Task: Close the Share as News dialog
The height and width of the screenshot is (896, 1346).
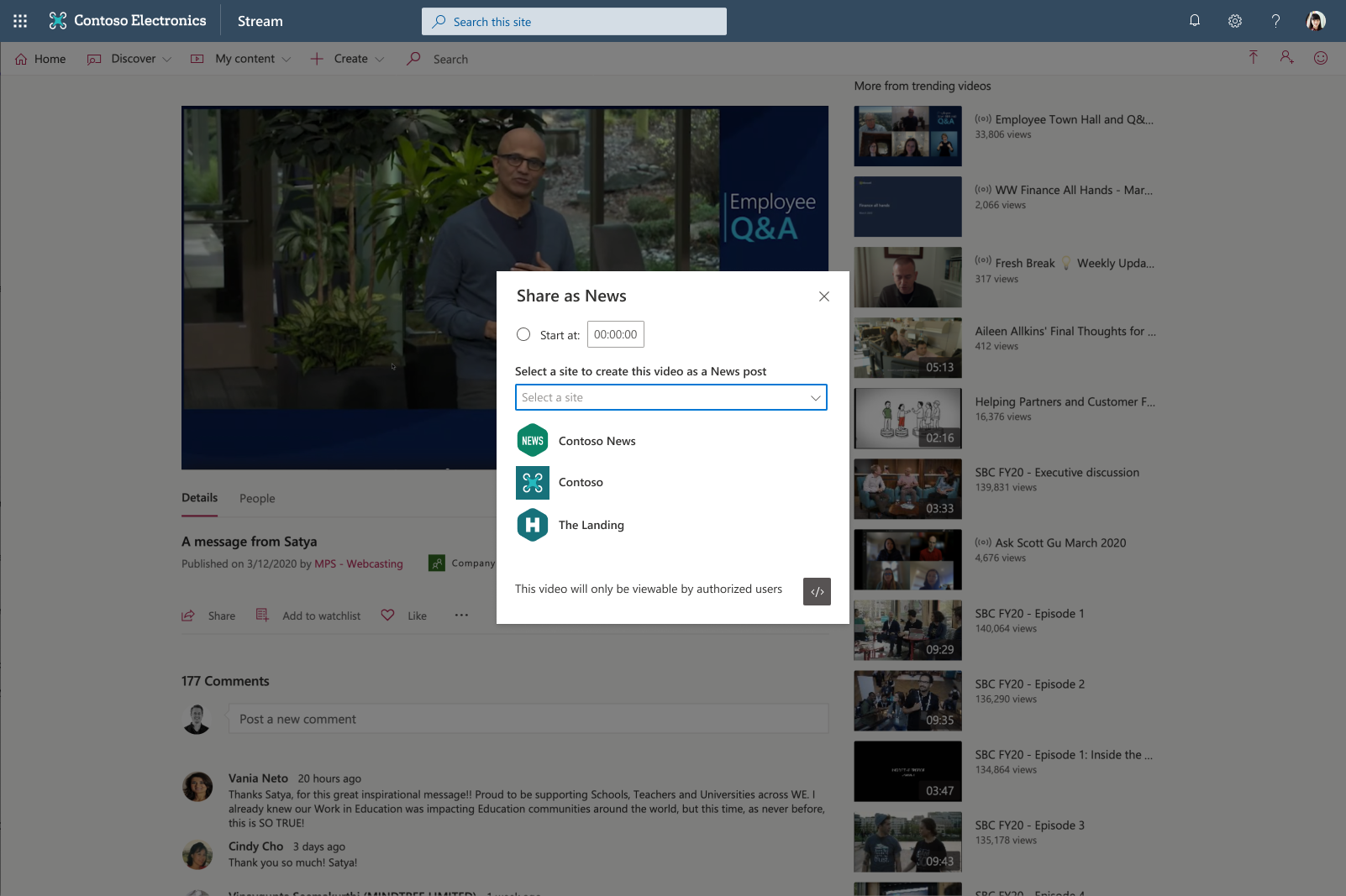Action: [824, 296]
